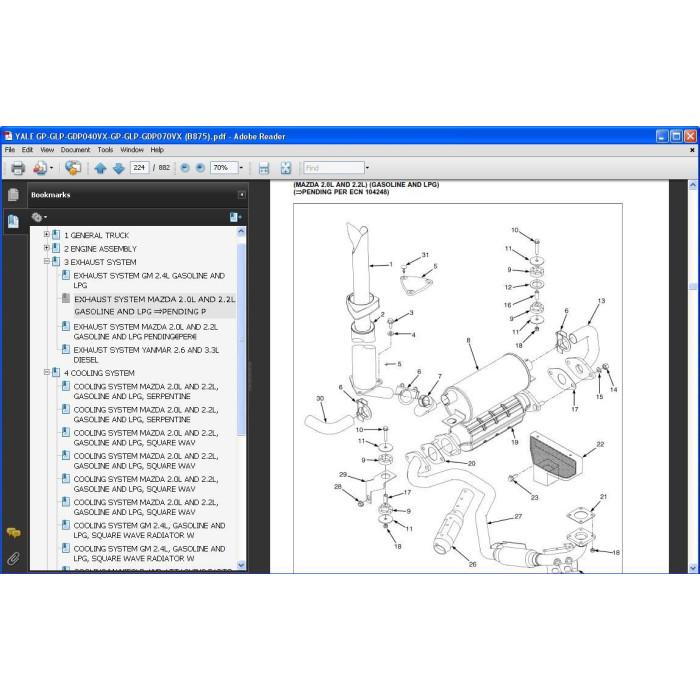Open Exhaust System Yanmar 2.6 and 3.3L bookmark
This screenshot has height=700, width=700.
coord(146,355)
